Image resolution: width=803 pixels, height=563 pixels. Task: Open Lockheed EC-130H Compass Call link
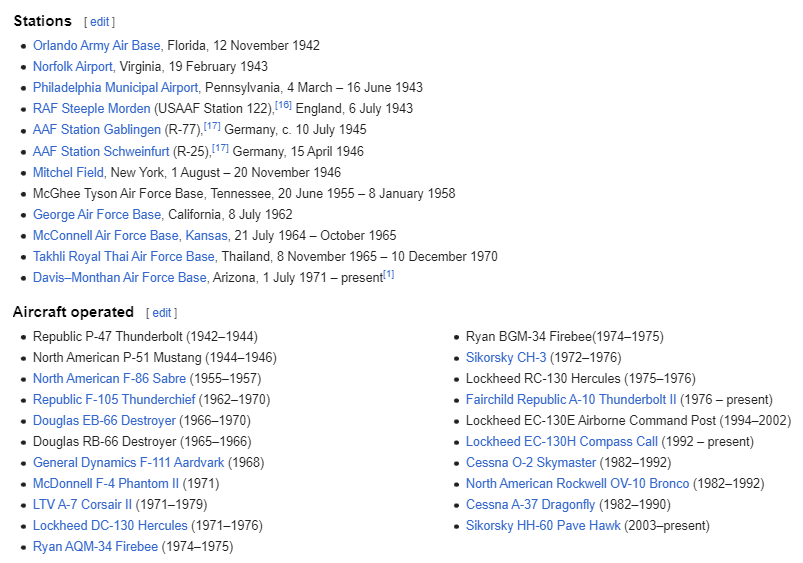point(561,442)
